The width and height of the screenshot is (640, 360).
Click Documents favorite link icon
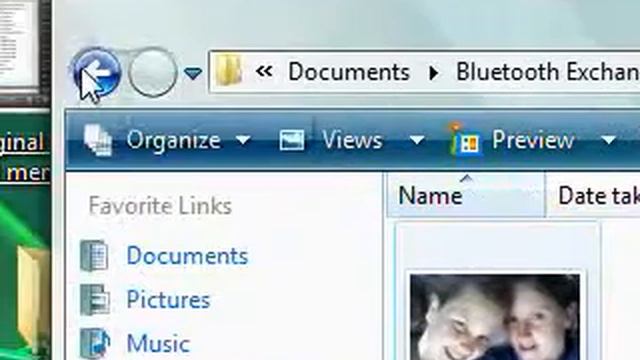coord(94,256)
